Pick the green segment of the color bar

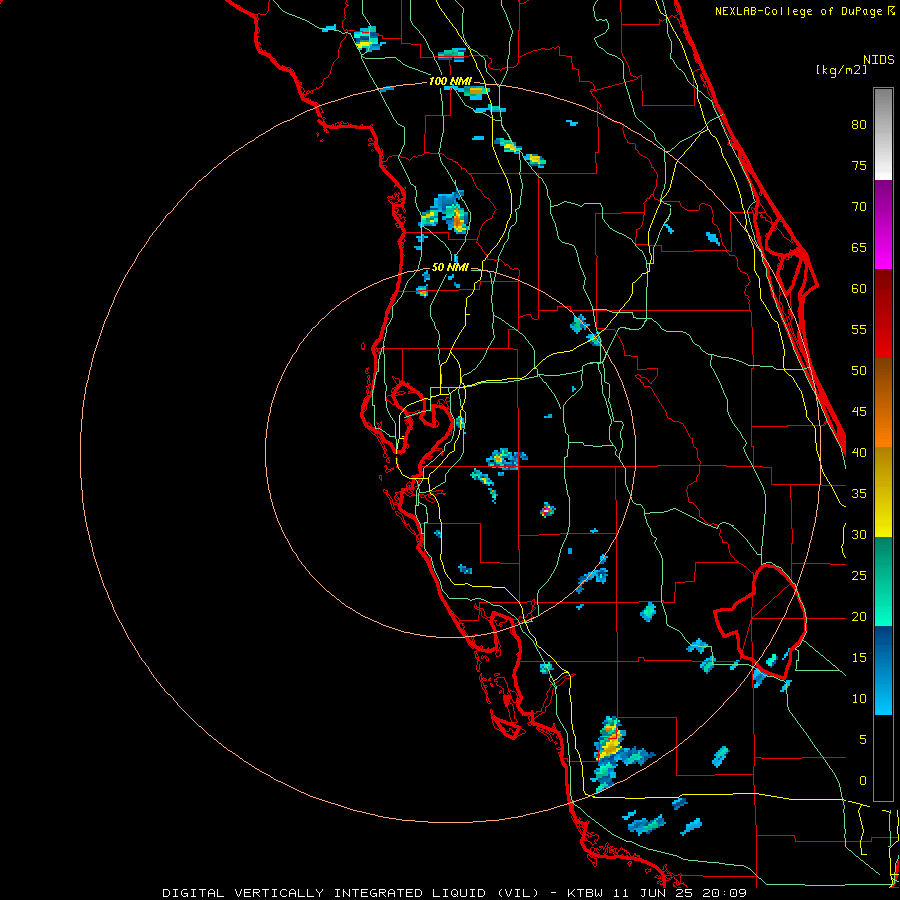click(x=883, y=581)
